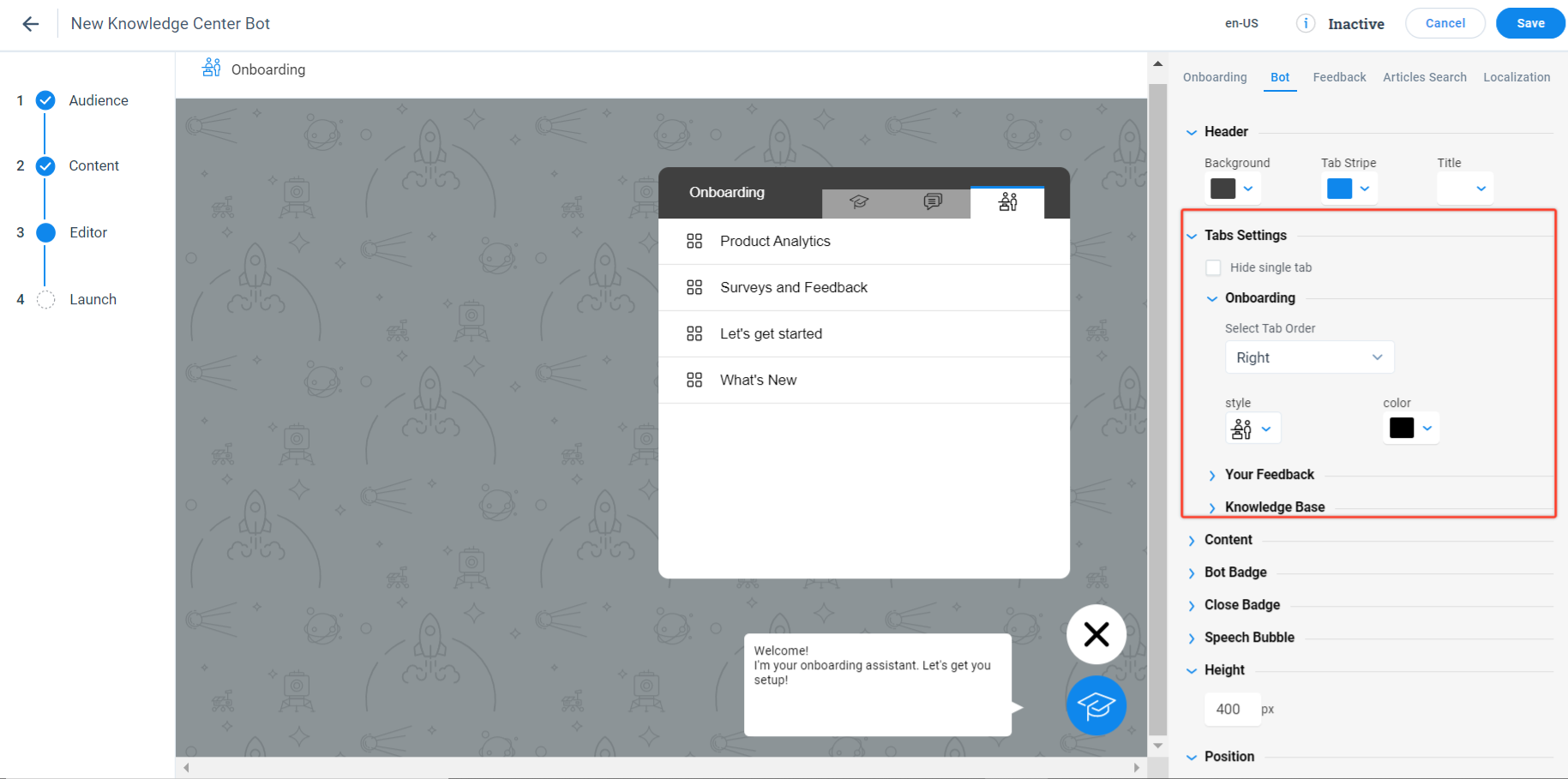Click the Editor step blue circle

coord(45,232)
